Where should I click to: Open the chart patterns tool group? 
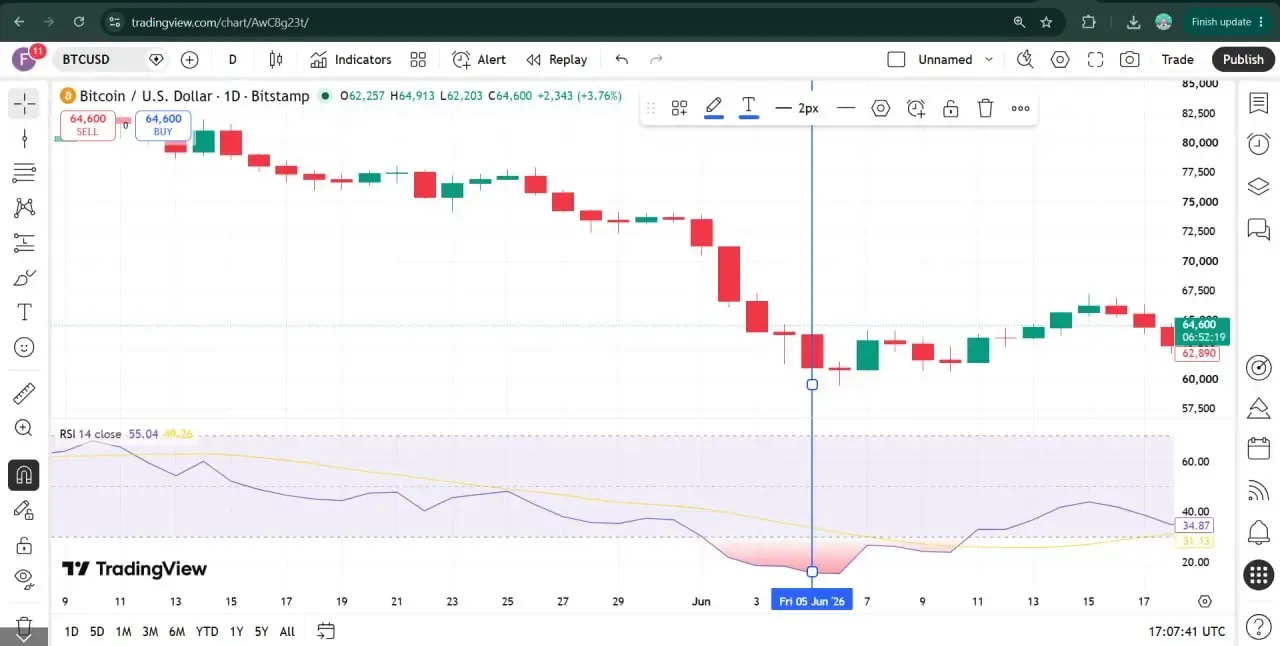[x=24, y=208]
